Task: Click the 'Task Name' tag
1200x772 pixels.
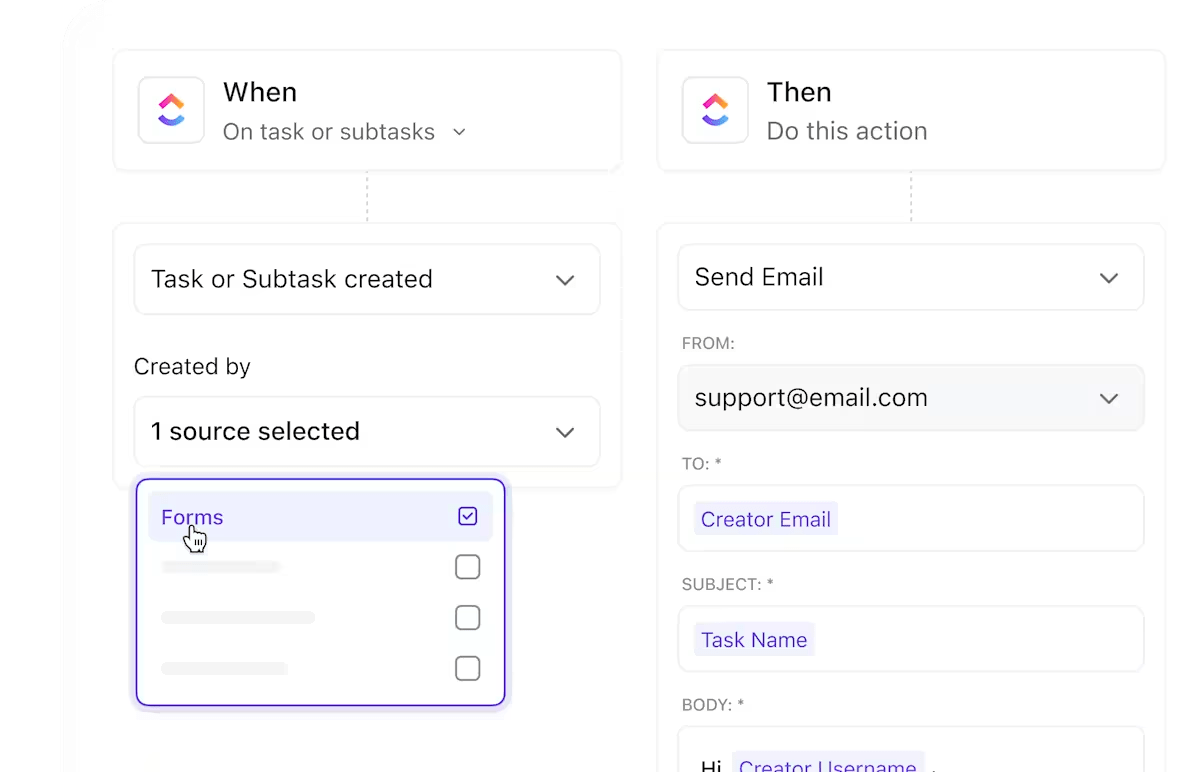Action: [x=754, y=640]
